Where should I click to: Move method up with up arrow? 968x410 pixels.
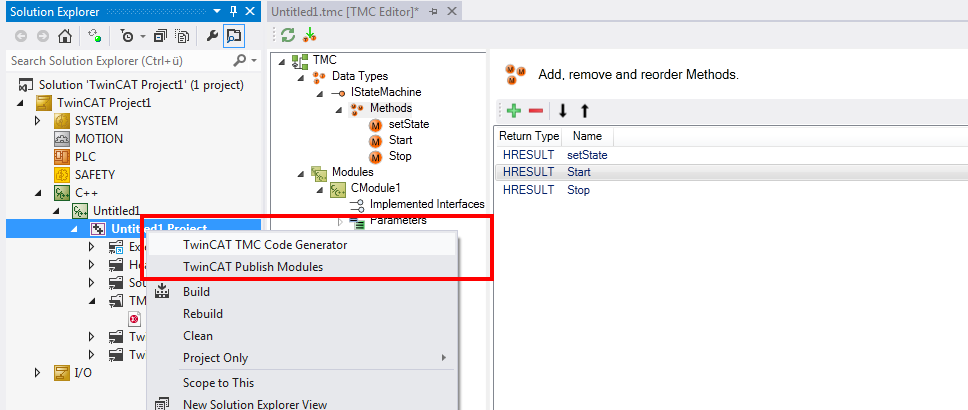pos(585,111)
